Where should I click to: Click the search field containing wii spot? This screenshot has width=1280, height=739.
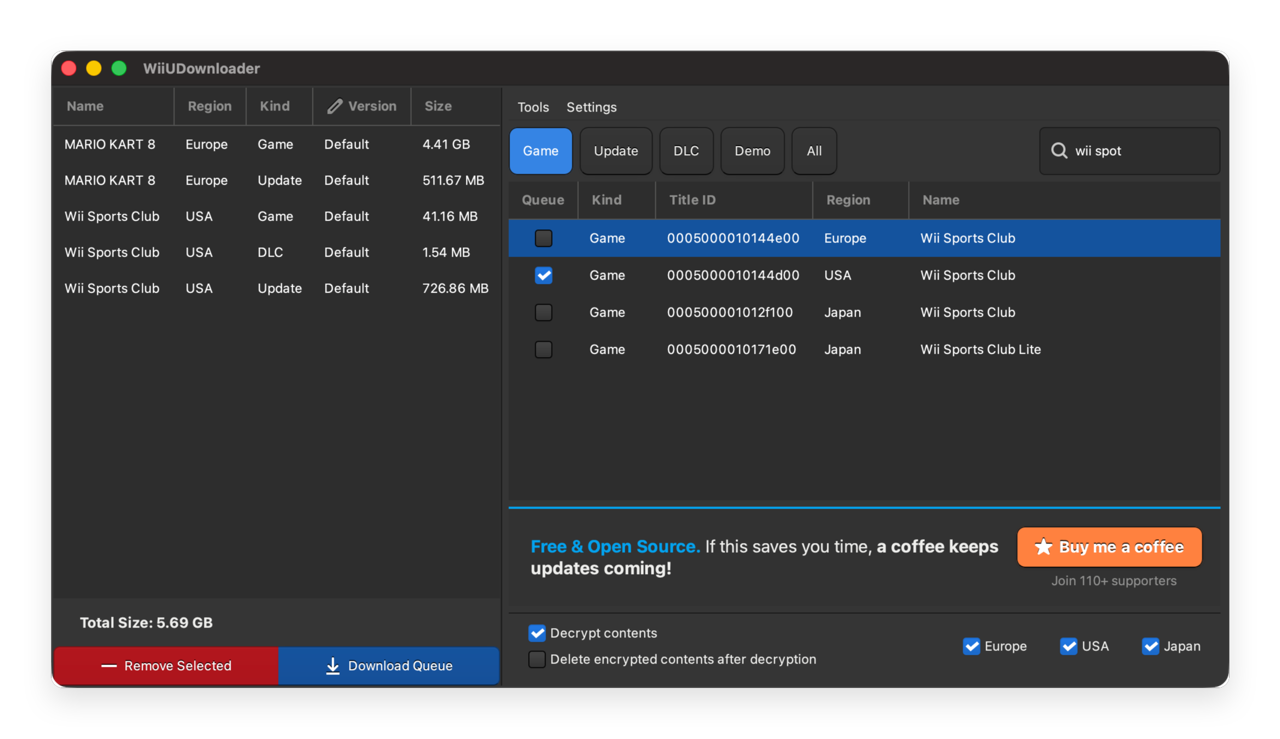(1130, 151)
